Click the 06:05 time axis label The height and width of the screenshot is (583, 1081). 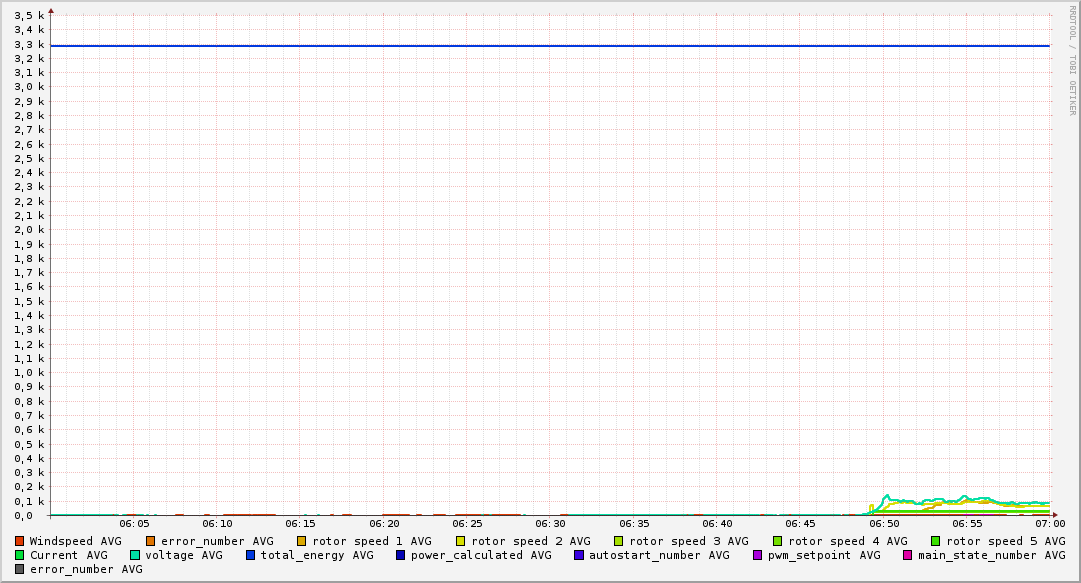134,523
